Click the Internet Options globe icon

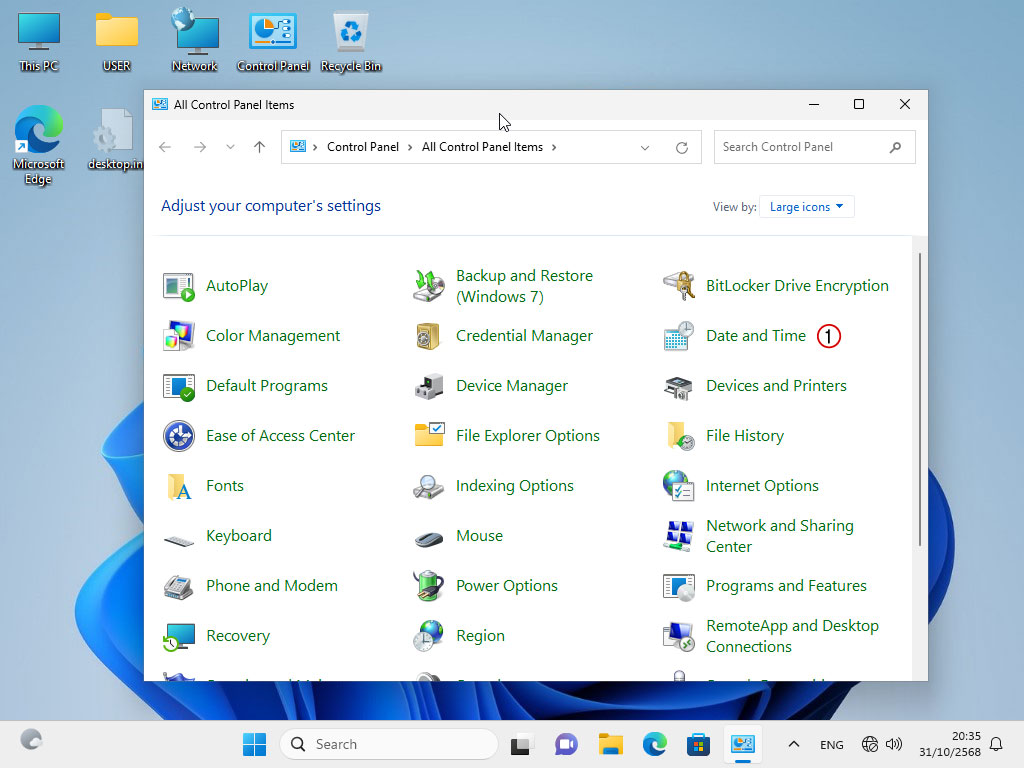pyautogui.click(x=678, y=486)
